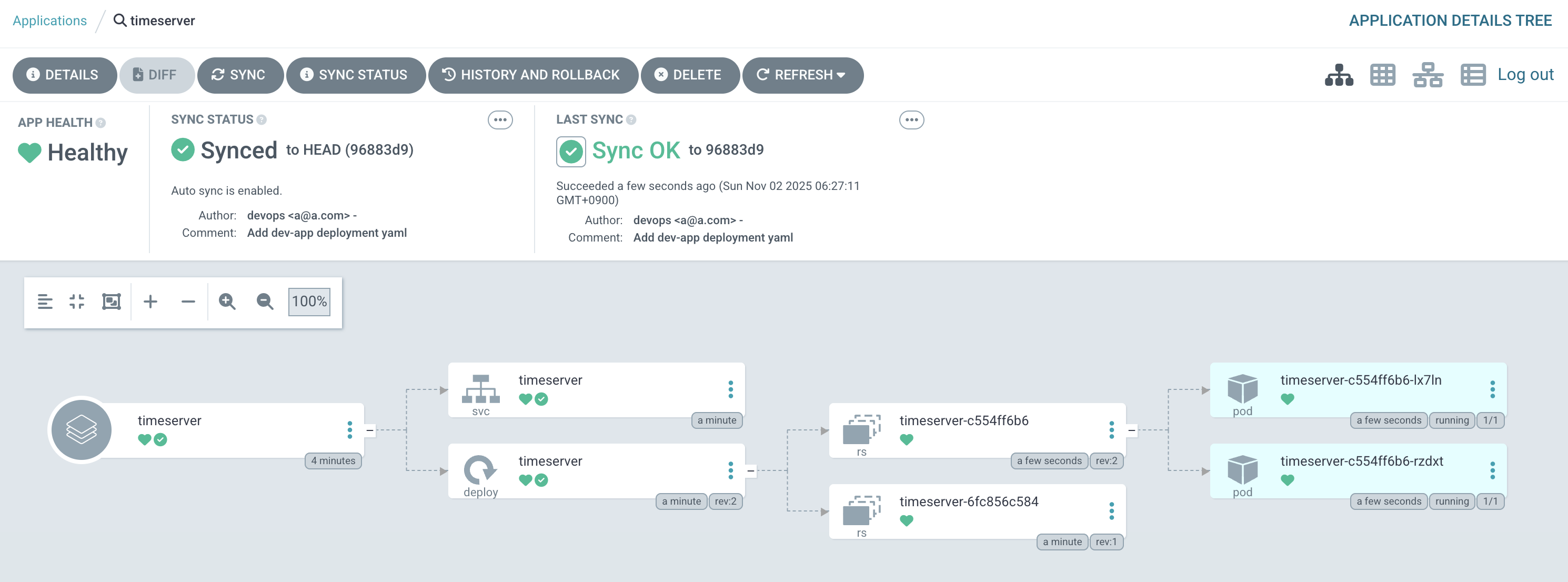Collapse the timeserver application node children

pos(369,430)
